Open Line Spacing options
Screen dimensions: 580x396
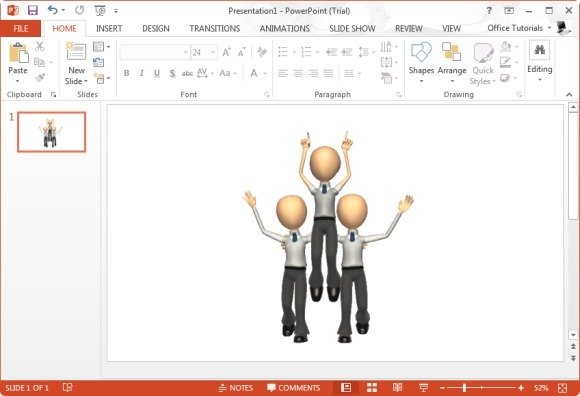(x=365, y=52)
